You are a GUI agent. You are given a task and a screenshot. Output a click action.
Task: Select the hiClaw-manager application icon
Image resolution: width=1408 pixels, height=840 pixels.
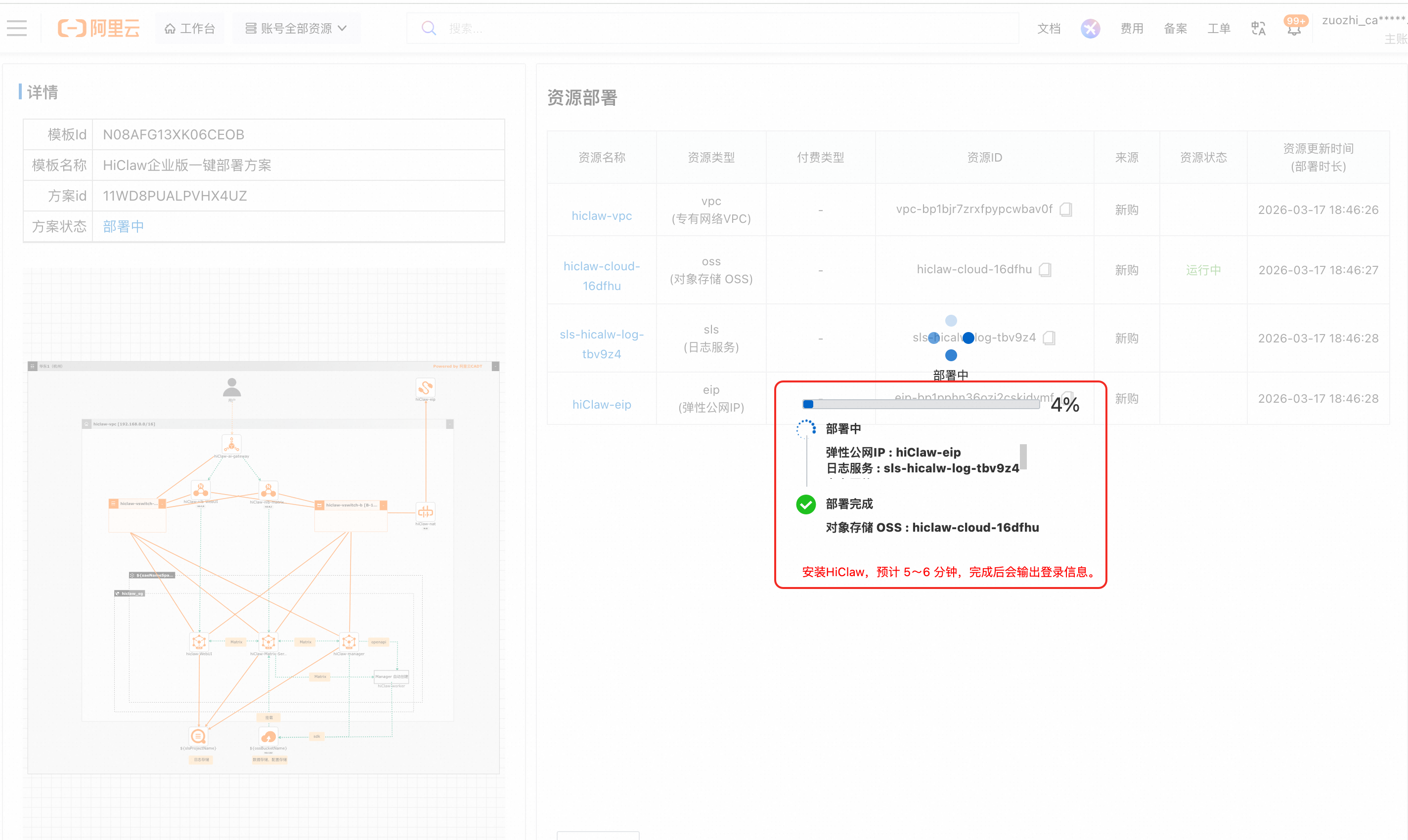point(349,642)
